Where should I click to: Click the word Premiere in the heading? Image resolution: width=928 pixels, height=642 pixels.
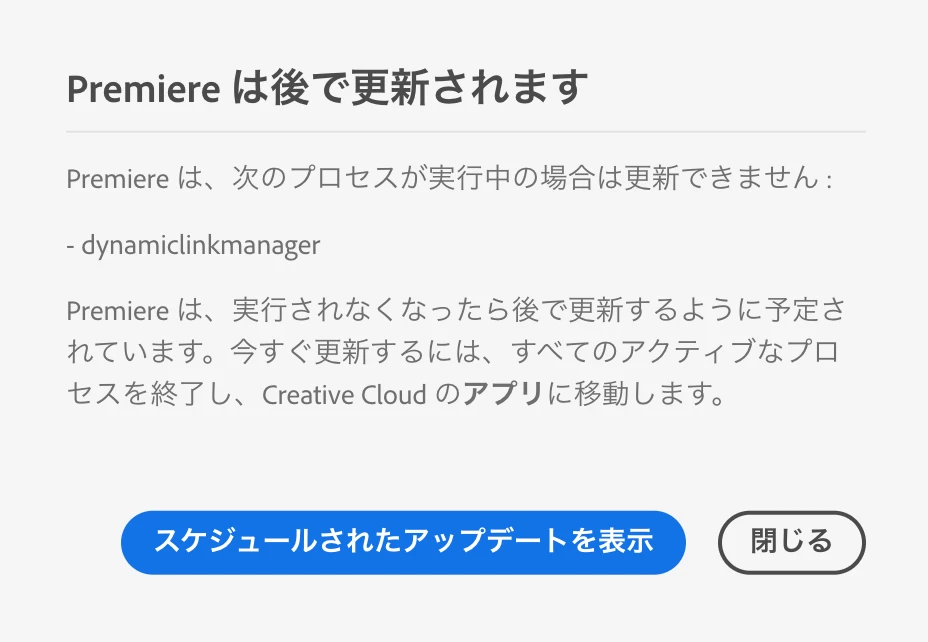[143, 90]
